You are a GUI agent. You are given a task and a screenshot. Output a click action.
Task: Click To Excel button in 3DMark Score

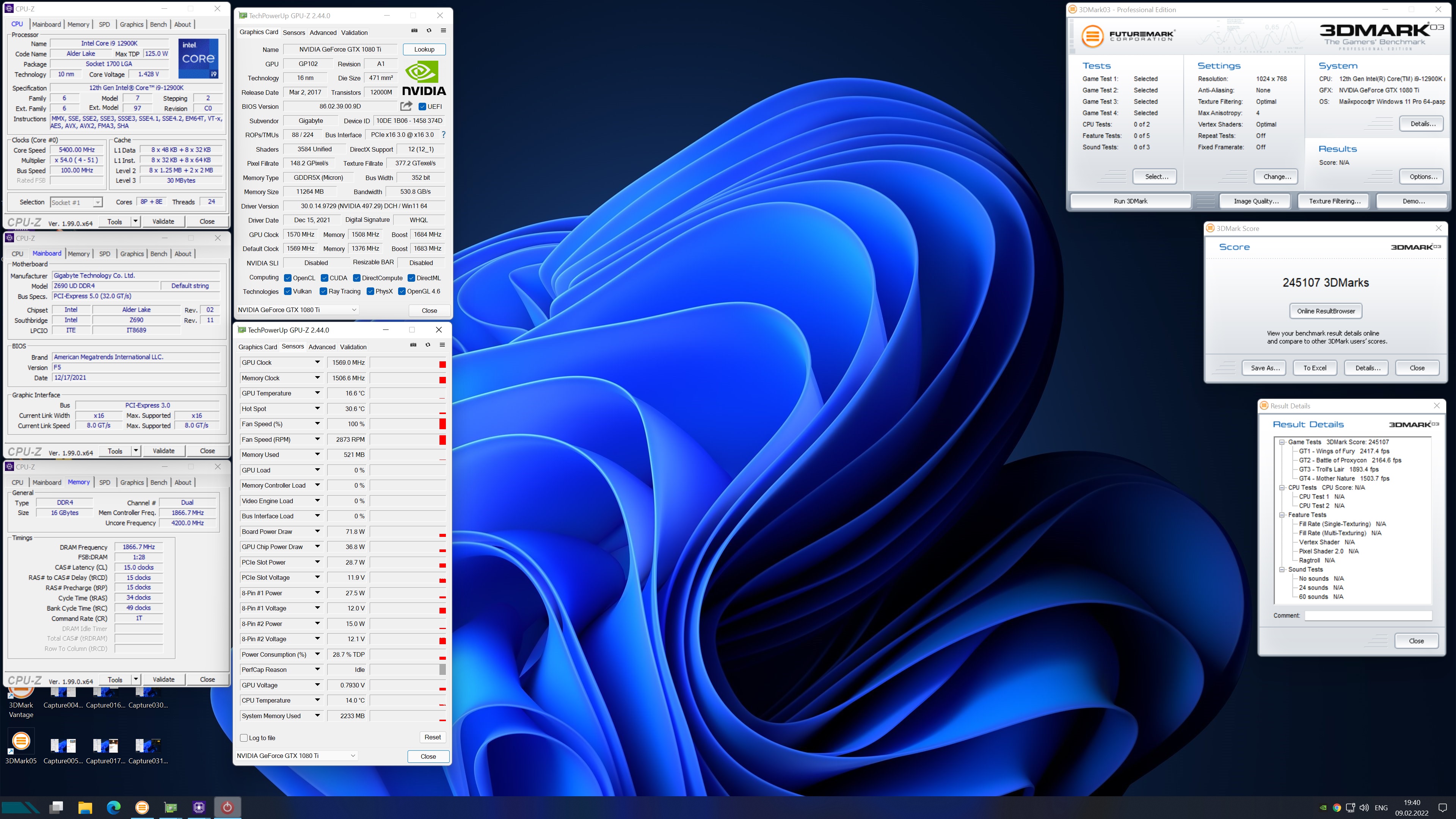pyautogui.click(x=1315, y=368)
